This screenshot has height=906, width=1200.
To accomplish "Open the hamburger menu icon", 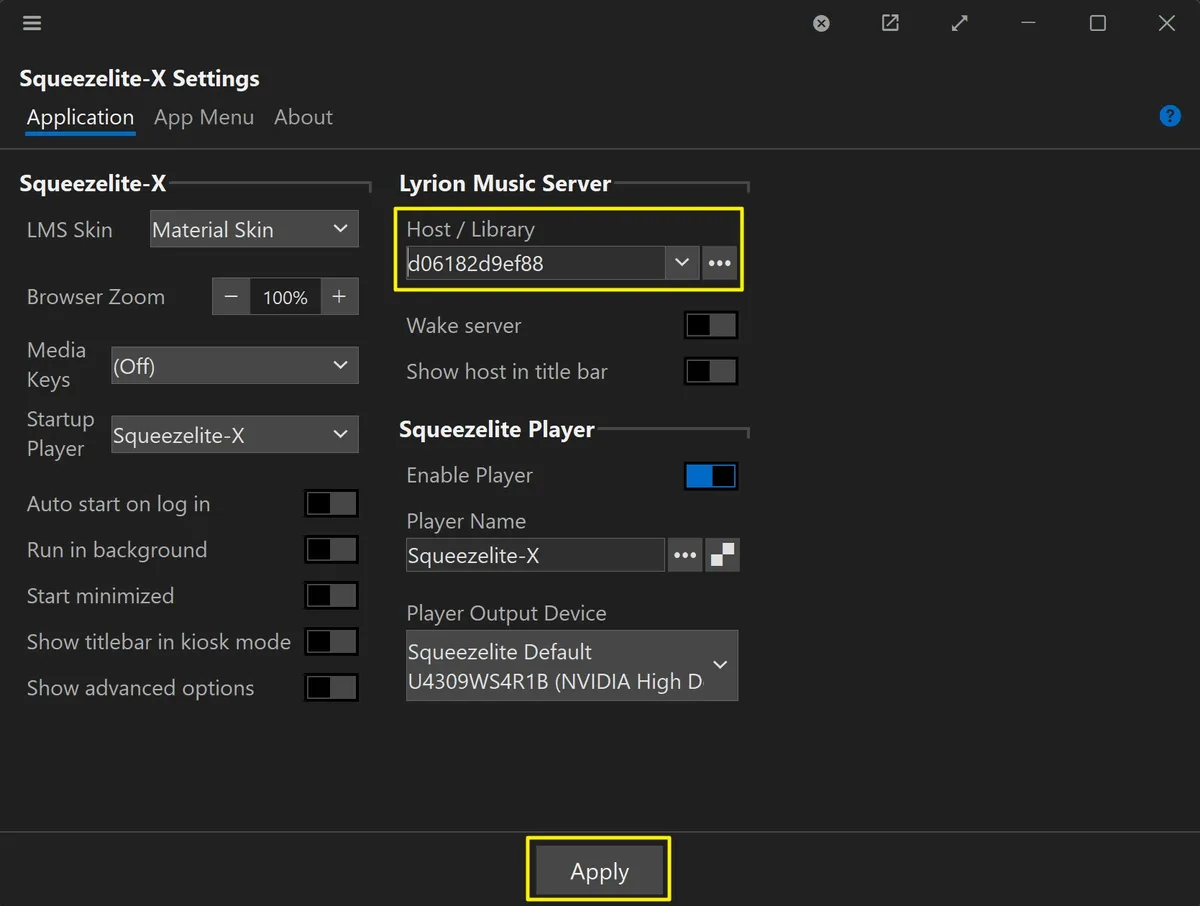I will click(32, 23).
